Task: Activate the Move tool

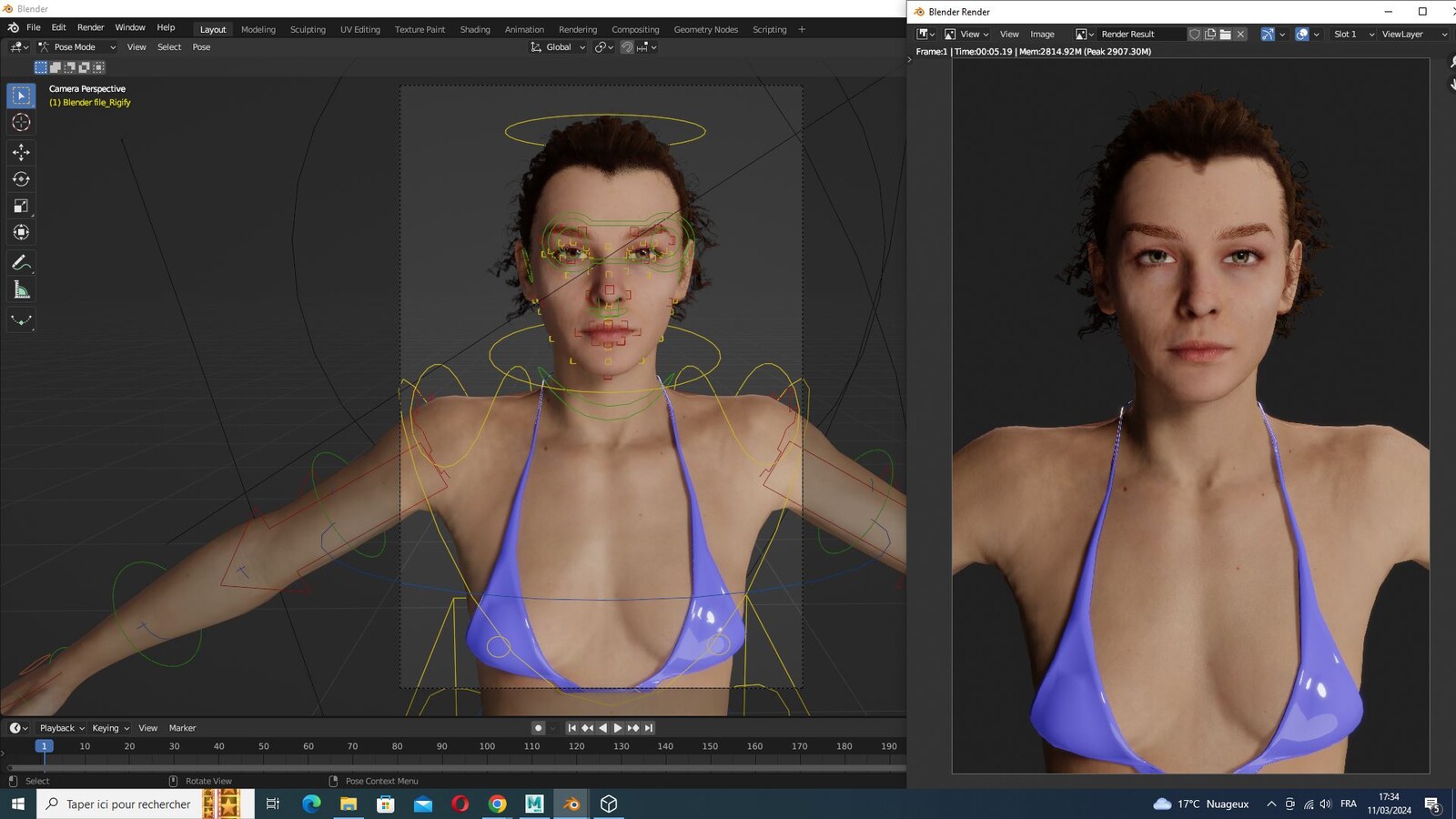Action: [21, 152]
